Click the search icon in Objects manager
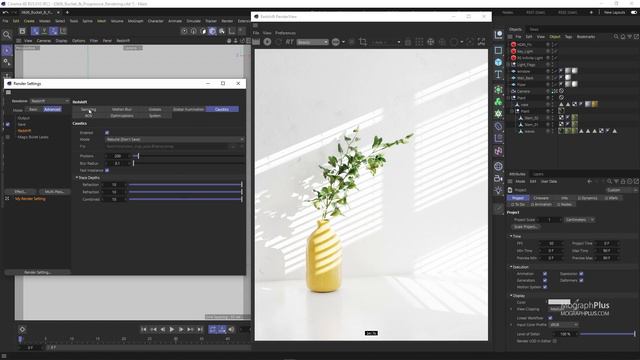 click(616, 37)
